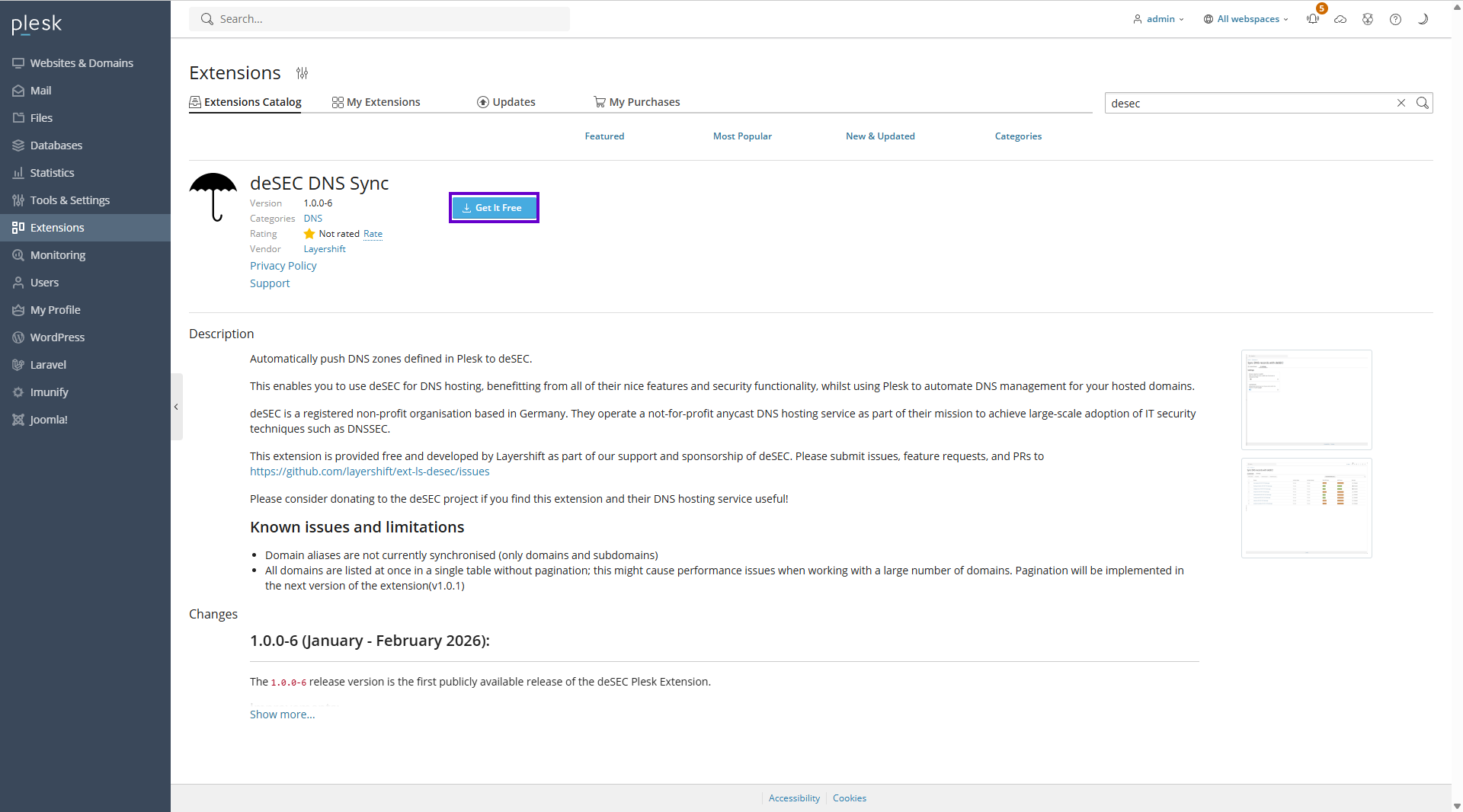1463x812 pixels.
Task: Open the Show more link
Action: [x=282, y=714]
